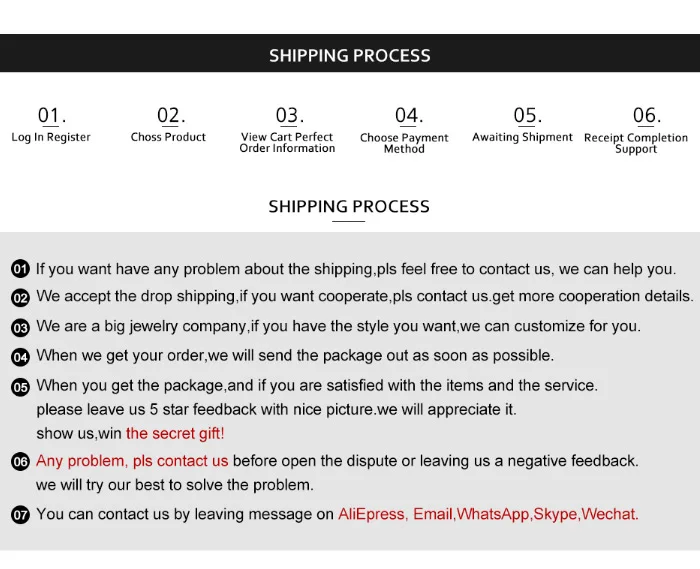The height and width of the screenshot is (569, 700).
Task: Click the black 02 circle bullet icon
Action: [x=20, y=298]
